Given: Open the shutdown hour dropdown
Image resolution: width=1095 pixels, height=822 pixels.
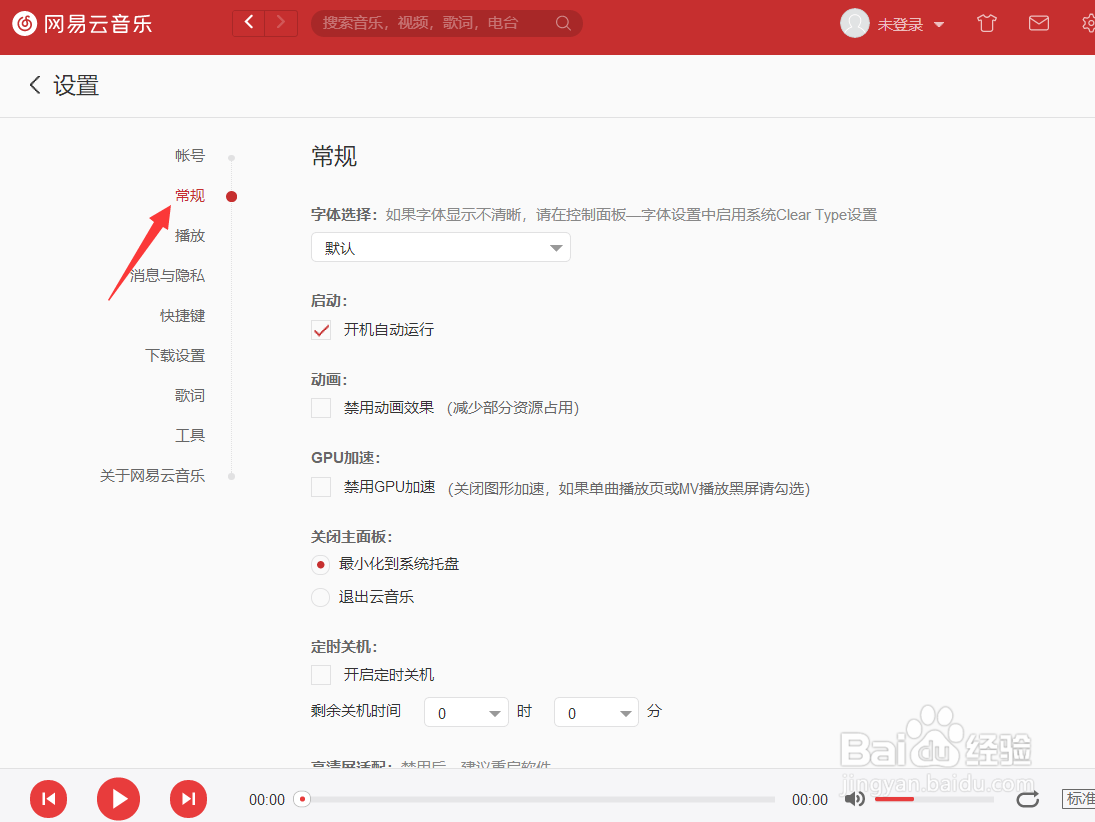Looking at the screenshot, I should point(466,712).
